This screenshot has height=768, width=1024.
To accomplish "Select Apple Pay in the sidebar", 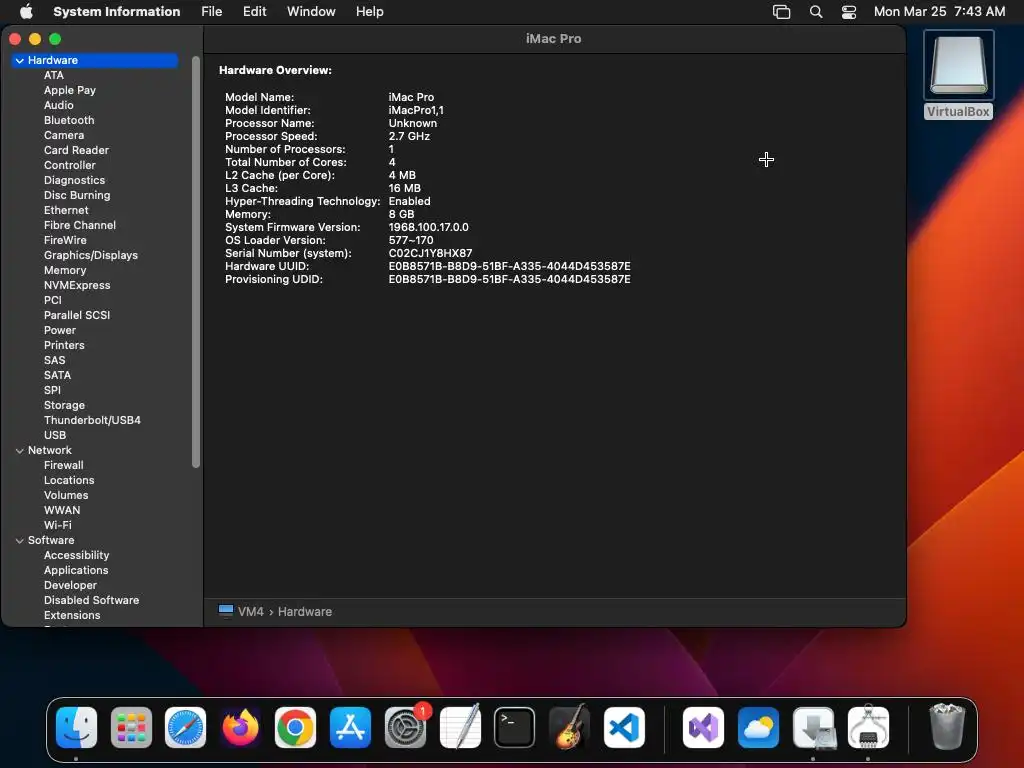I will pyautogui.click(x=70, y=90).
